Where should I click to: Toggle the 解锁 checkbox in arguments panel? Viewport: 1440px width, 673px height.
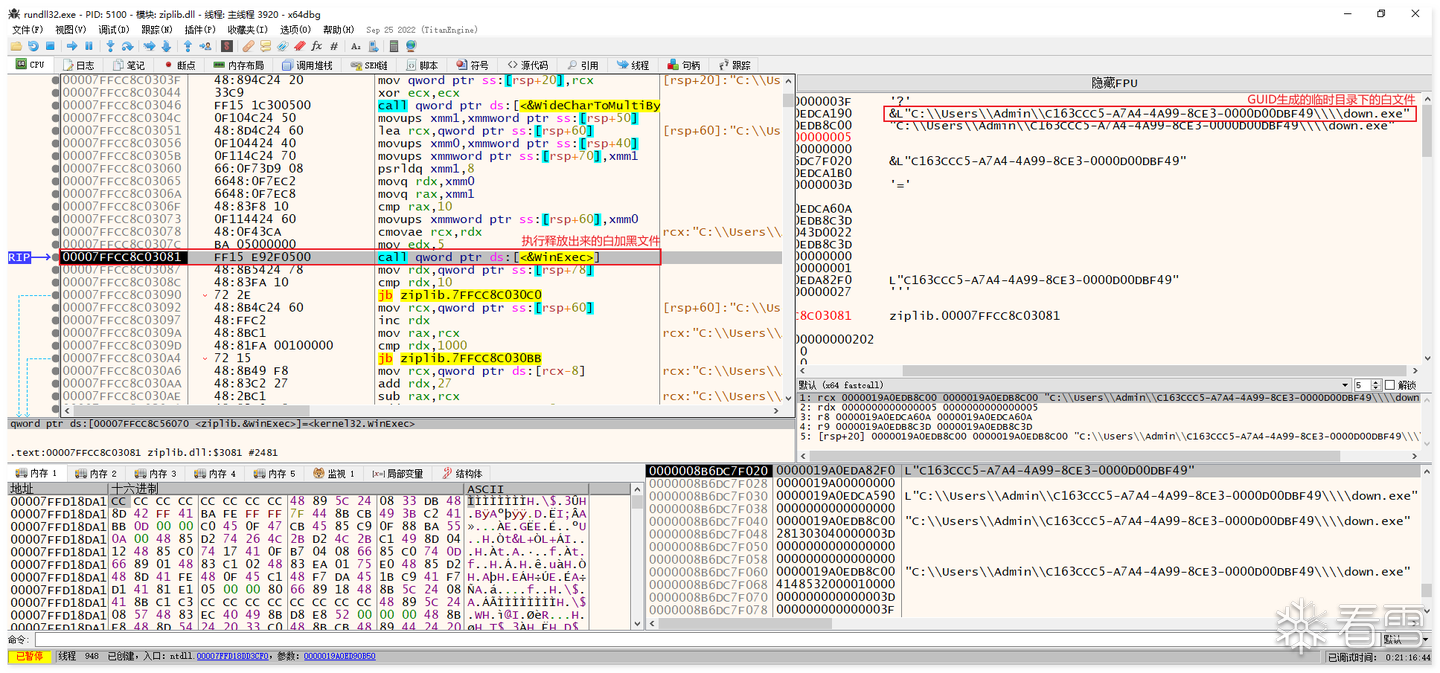(x=1389, y=385)
